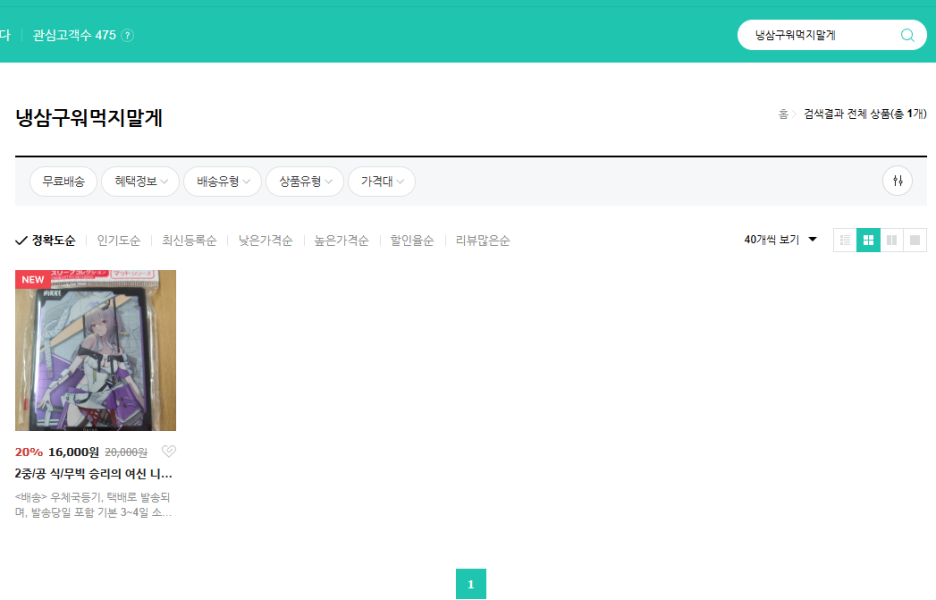The height and width of the screenshot is (600, 936).
Task: Click the 관심고객수 475 text
Action: 74,35
